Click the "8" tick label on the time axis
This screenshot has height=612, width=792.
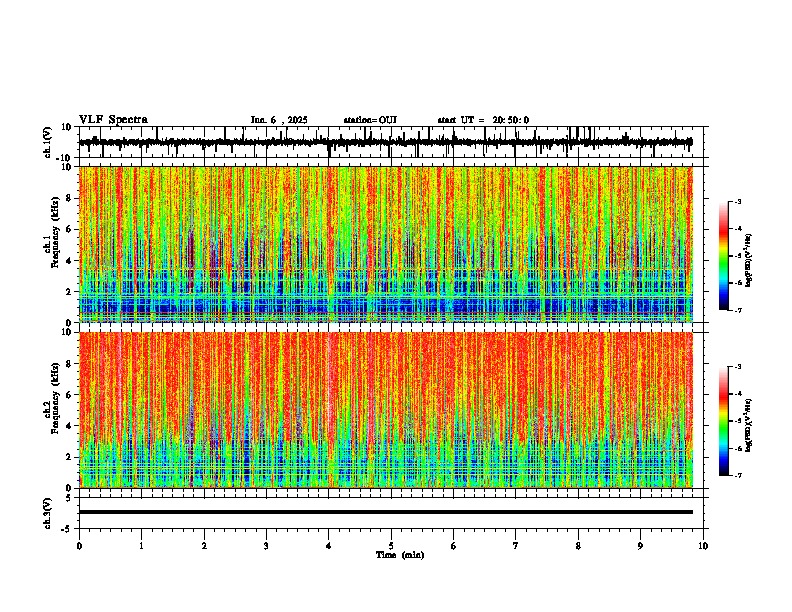[578, 546]
